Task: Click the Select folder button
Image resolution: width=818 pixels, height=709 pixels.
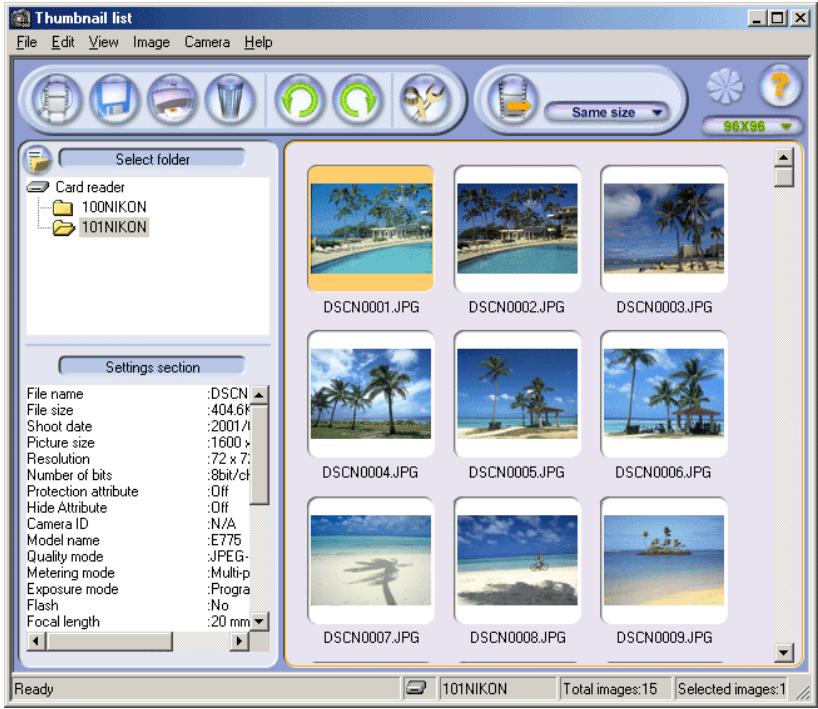Action: tap(152, 159)
